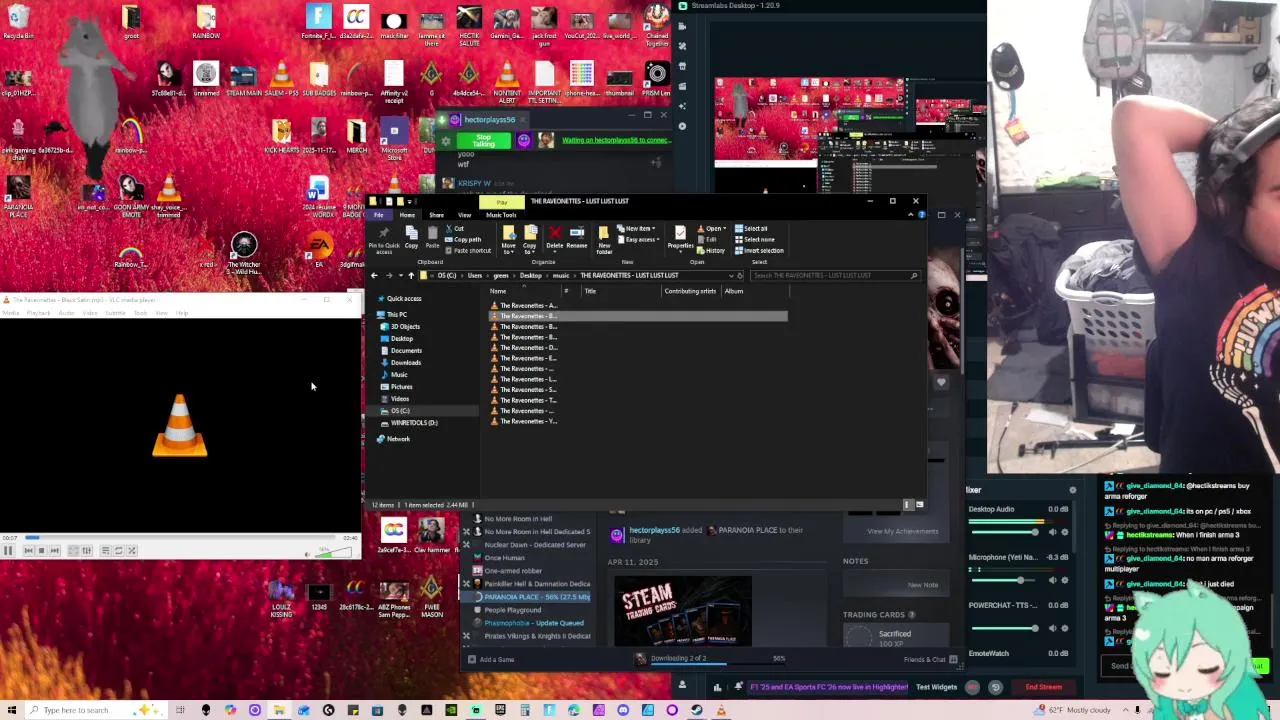Viewport: 1280px width, 720px height.
Task: Open the Move to dropdown
Action: (509, 241)
